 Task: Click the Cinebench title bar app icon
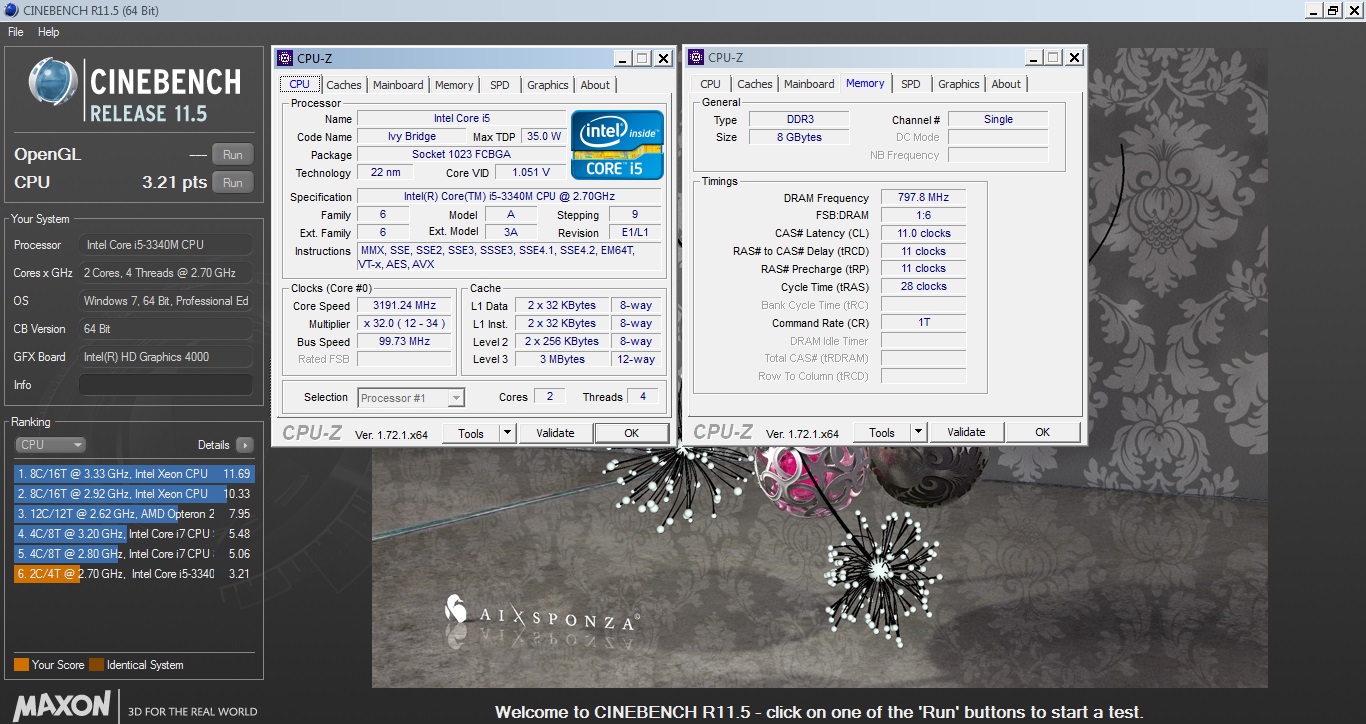coord(9,10)
